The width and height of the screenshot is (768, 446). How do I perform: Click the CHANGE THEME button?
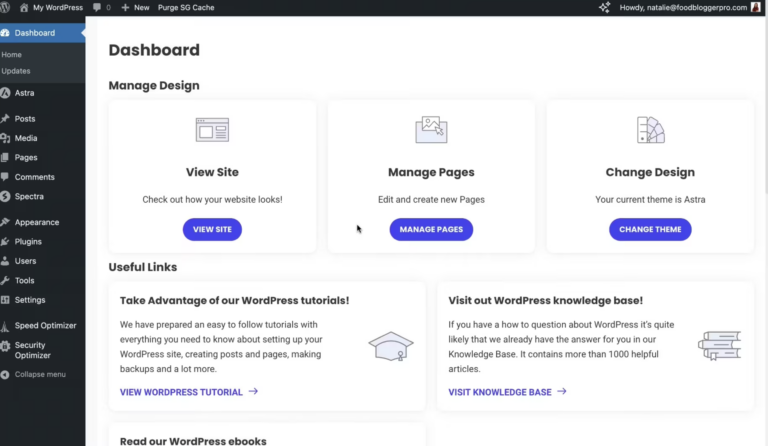click(650, 229)
